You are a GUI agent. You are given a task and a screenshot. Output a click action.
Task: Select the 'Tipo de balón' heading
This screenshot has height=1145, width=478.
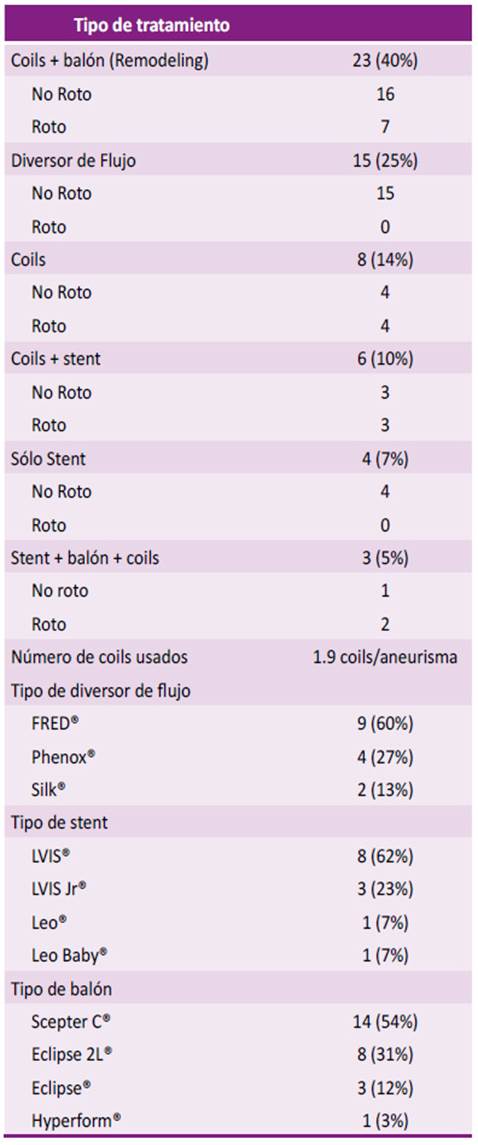point(61,989)
